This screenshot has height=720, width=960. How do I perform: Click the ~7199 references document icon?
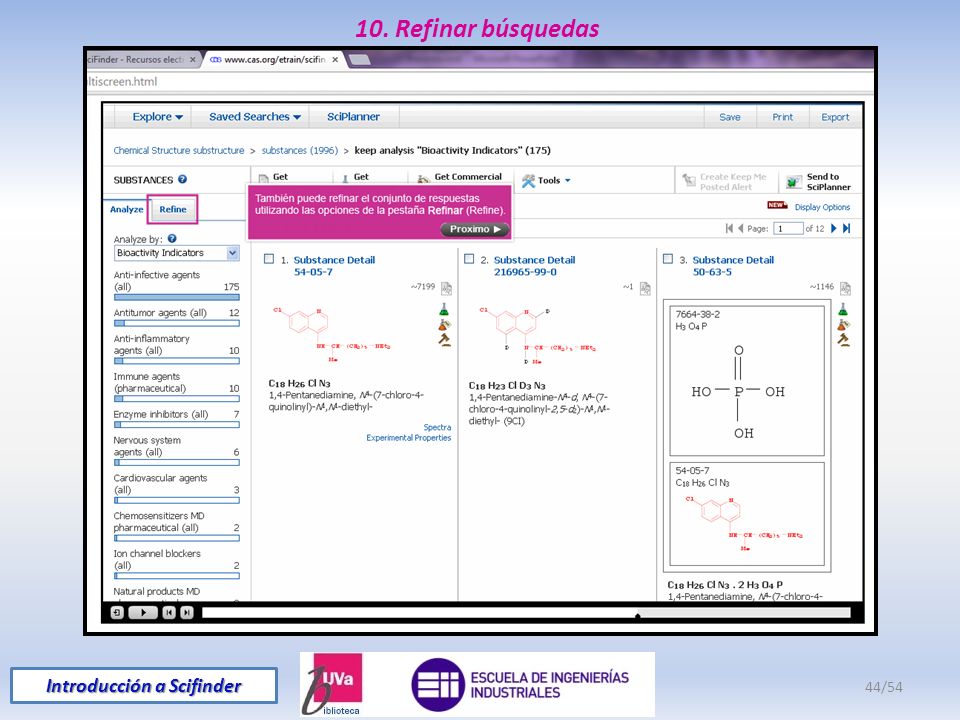pyautogui.click(x=446, y=288)
